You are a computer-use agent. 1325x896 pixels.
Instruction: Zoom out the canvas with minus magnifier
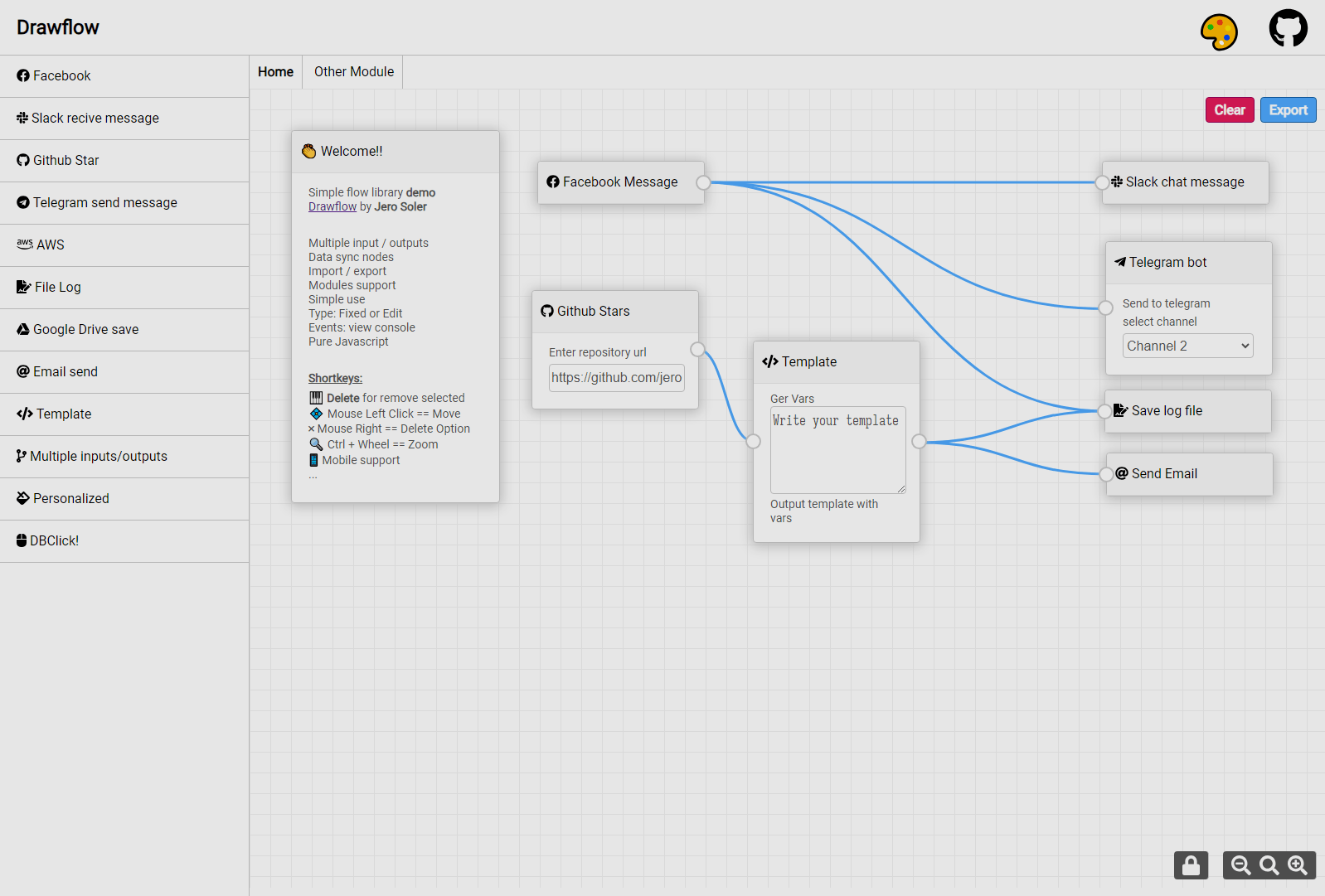(x=1241, y=865)
